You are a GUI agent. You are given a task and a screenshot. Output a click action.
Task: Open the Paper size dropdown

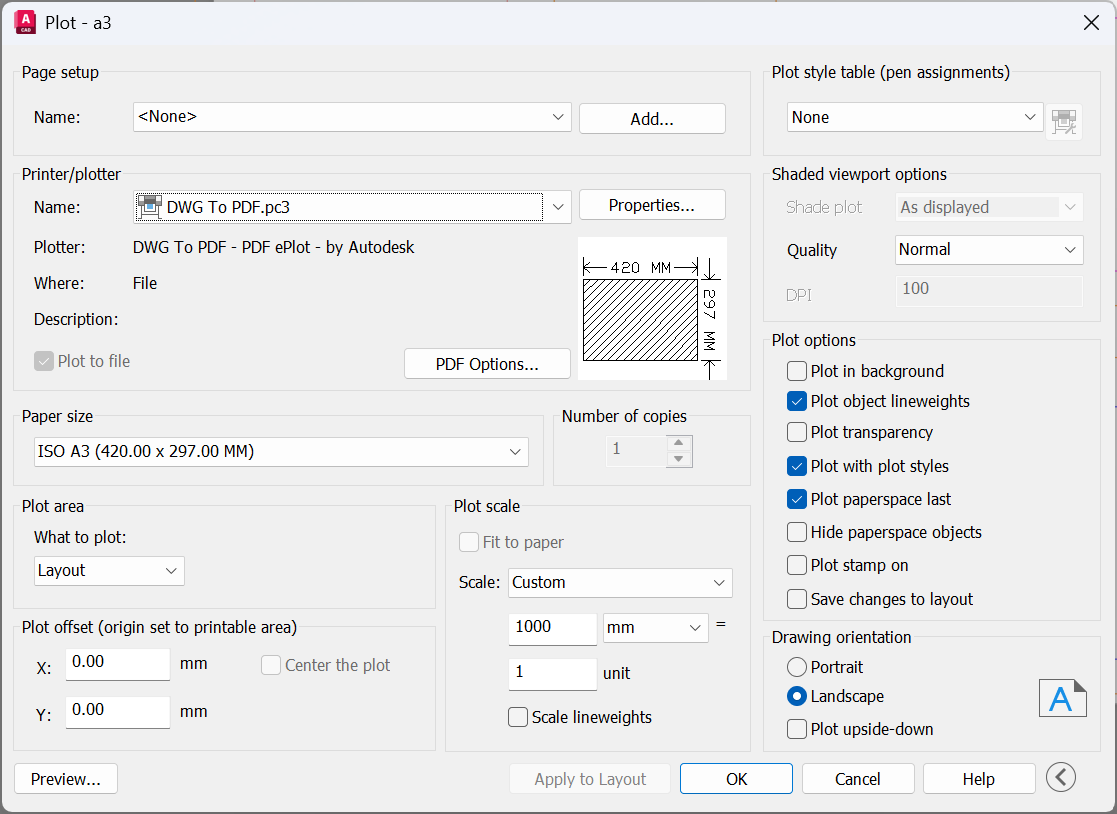[x=281, y=452]
